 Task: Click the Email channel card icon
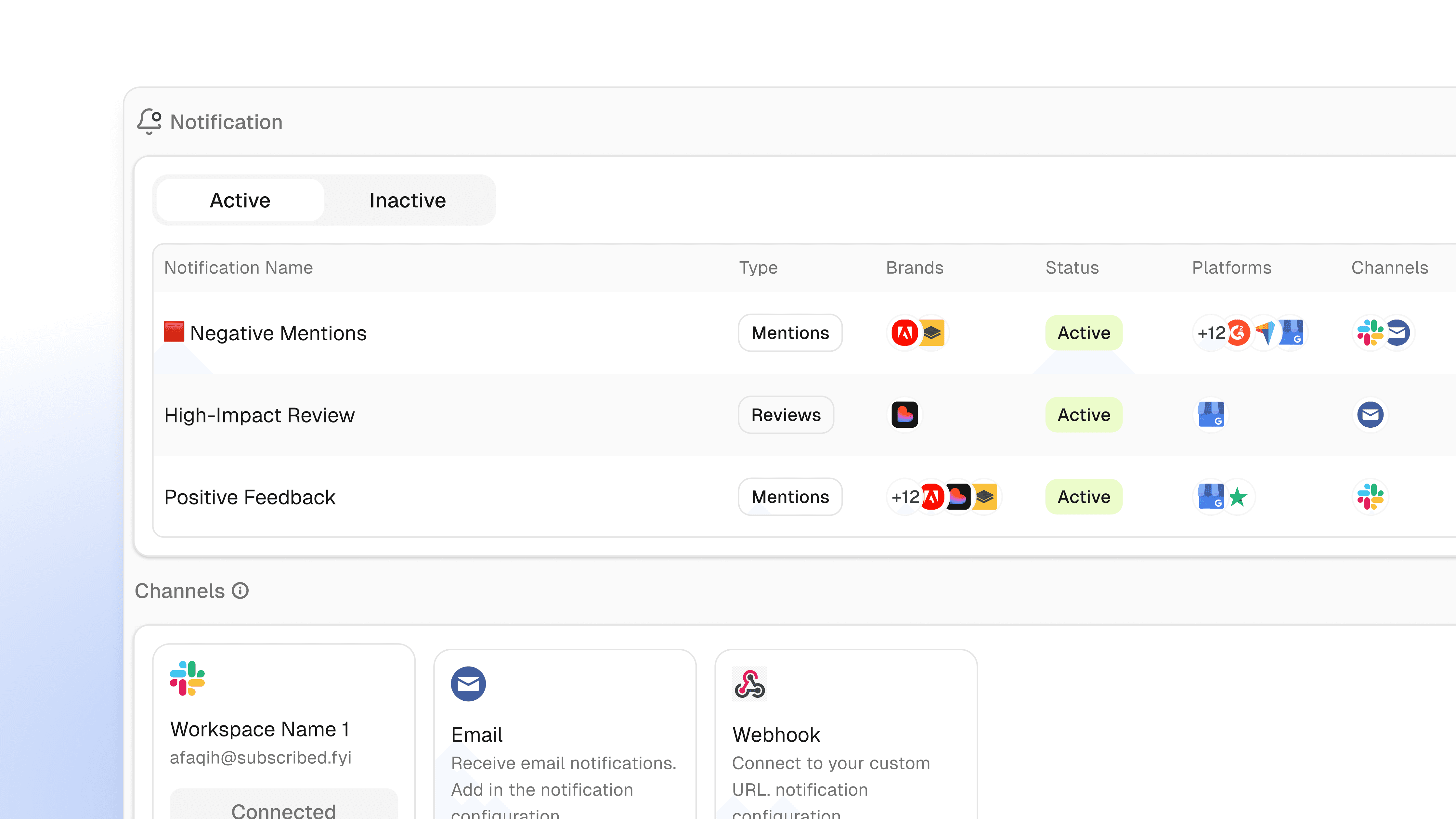(468, 684)
